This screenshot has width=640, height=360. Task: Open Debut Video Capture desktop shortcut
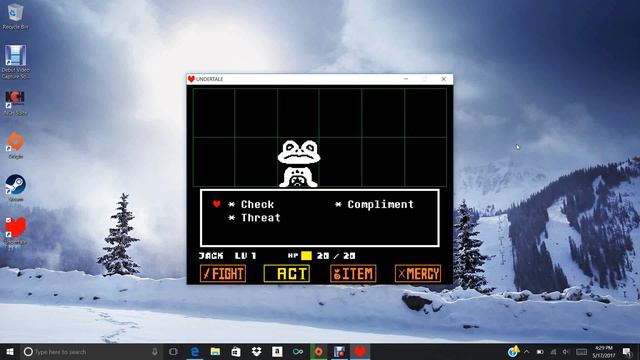16,62
